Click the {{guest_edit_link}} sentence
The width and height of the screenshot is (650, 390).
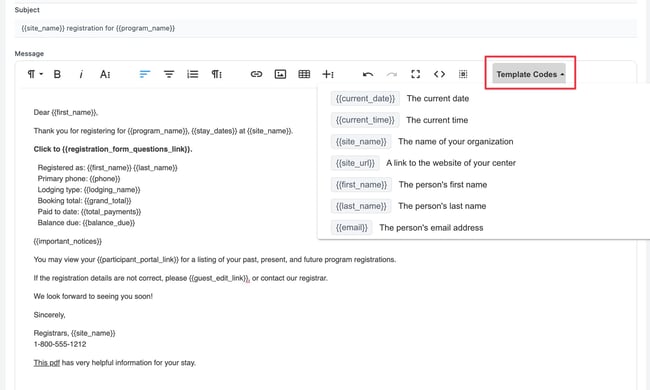coord(181,278)
